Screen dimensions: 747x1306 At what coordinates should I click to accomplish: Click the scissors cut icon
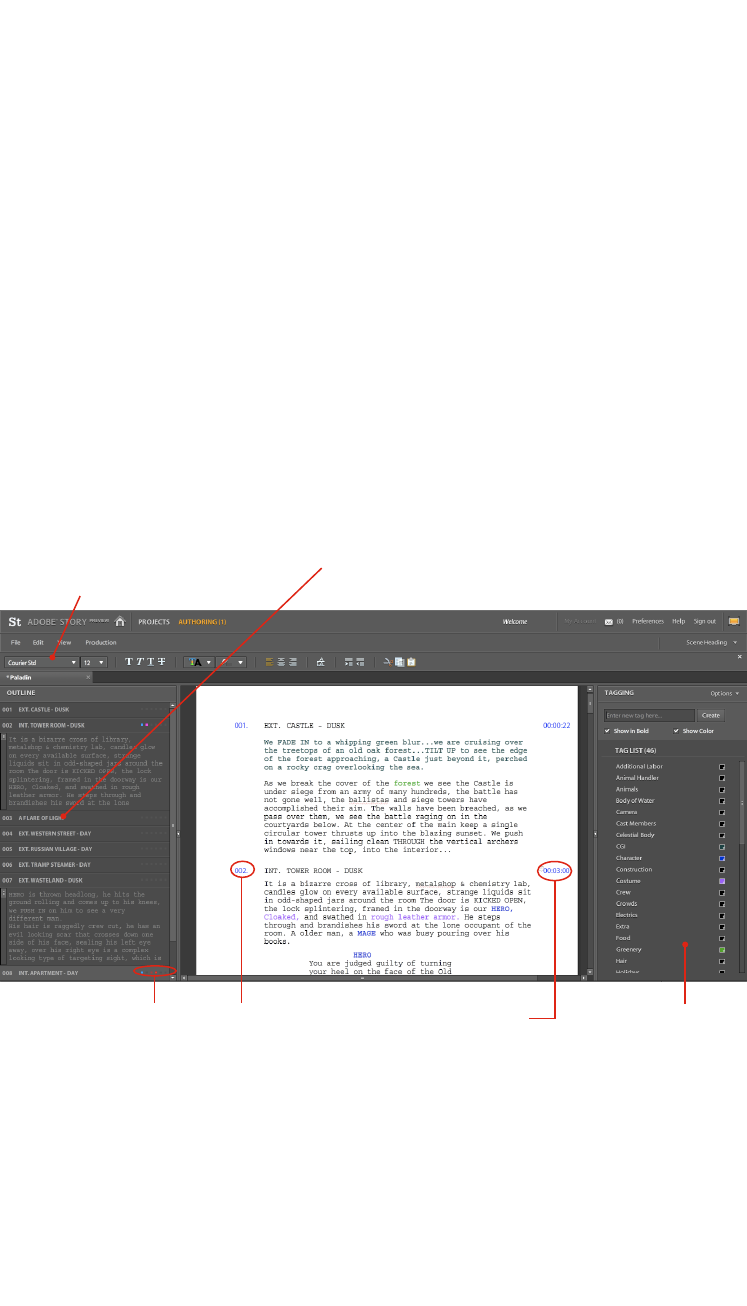click(387, 662)
